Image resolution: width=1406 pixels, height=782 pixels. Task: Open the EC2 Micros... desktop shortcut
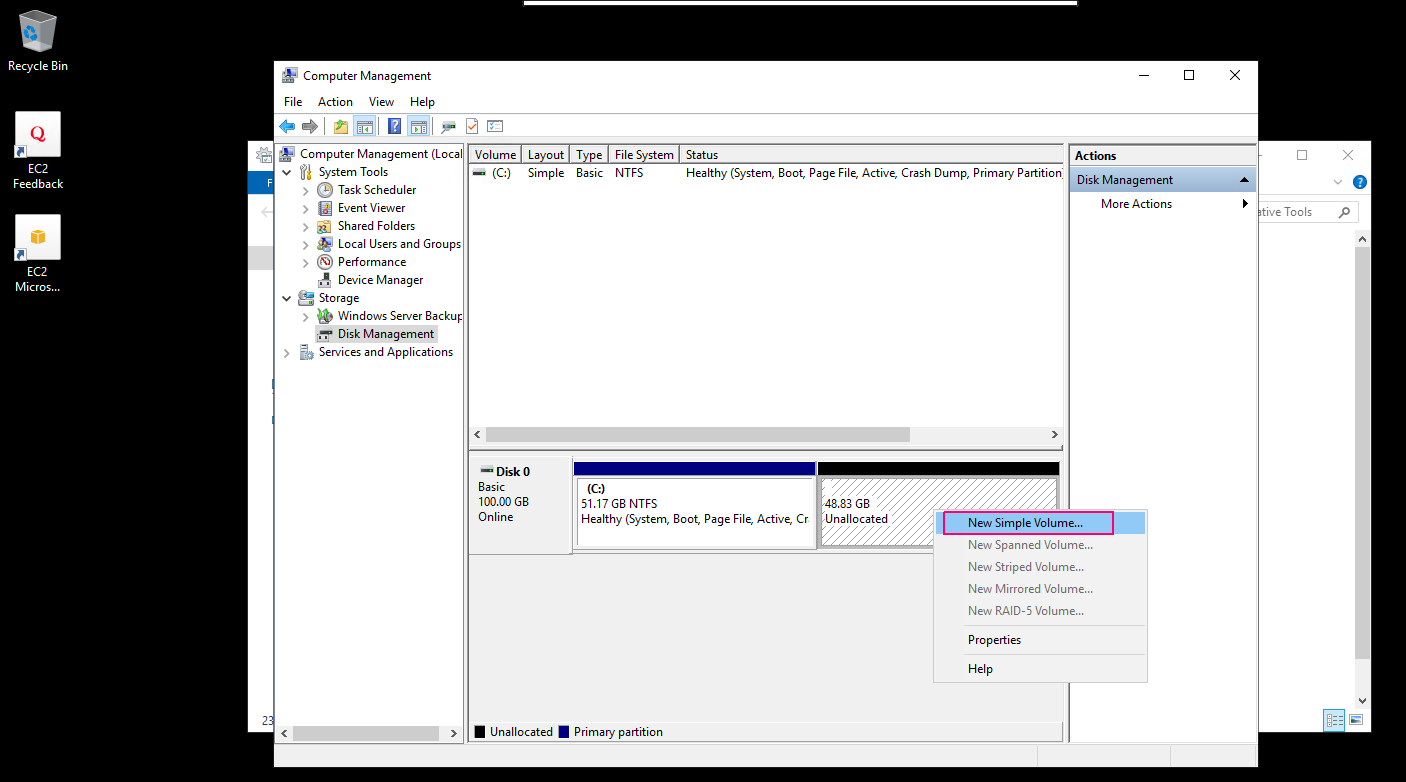[x=38, y=254]
